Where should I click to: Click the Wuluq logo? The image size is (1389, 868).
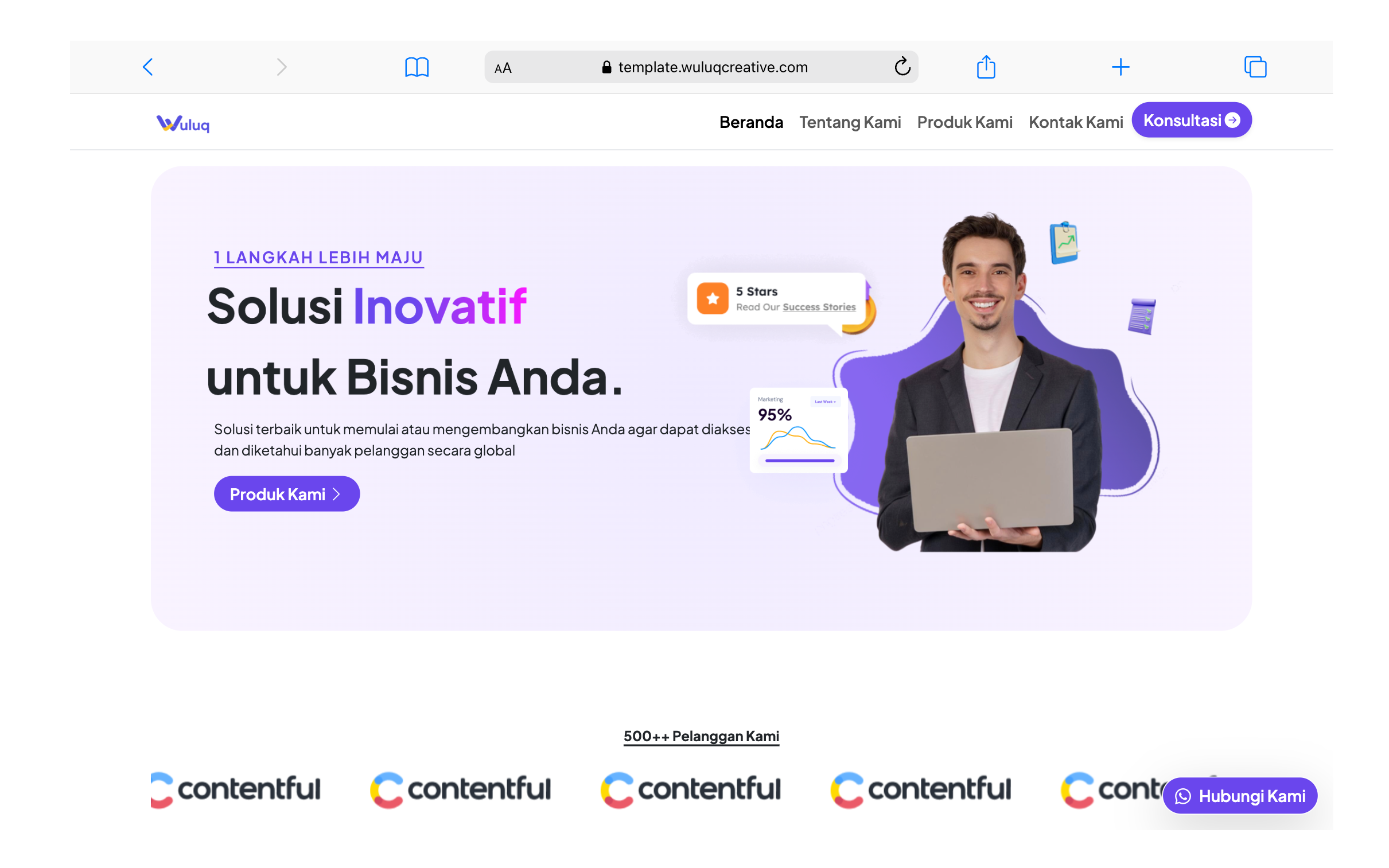pyautogui.click(x=183, y=123)
